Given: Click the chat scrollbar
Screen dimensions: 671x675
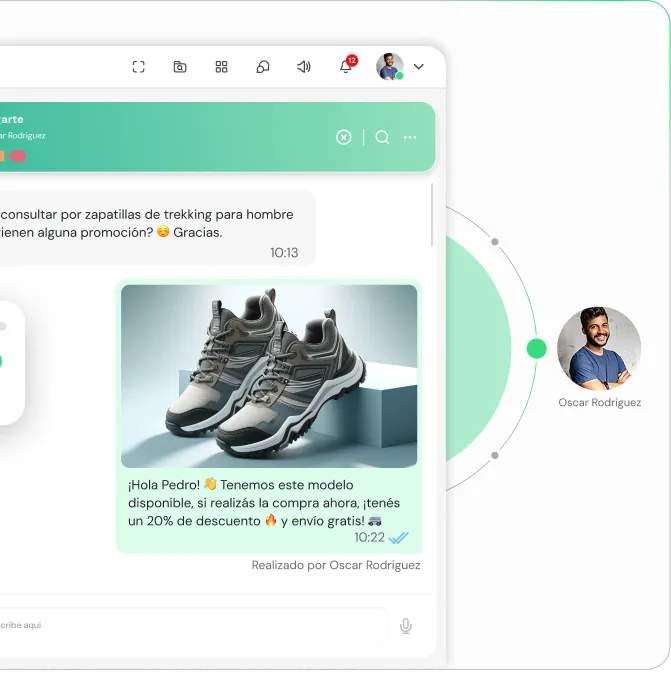Looking at the screenshot, I should click(432, 215).
